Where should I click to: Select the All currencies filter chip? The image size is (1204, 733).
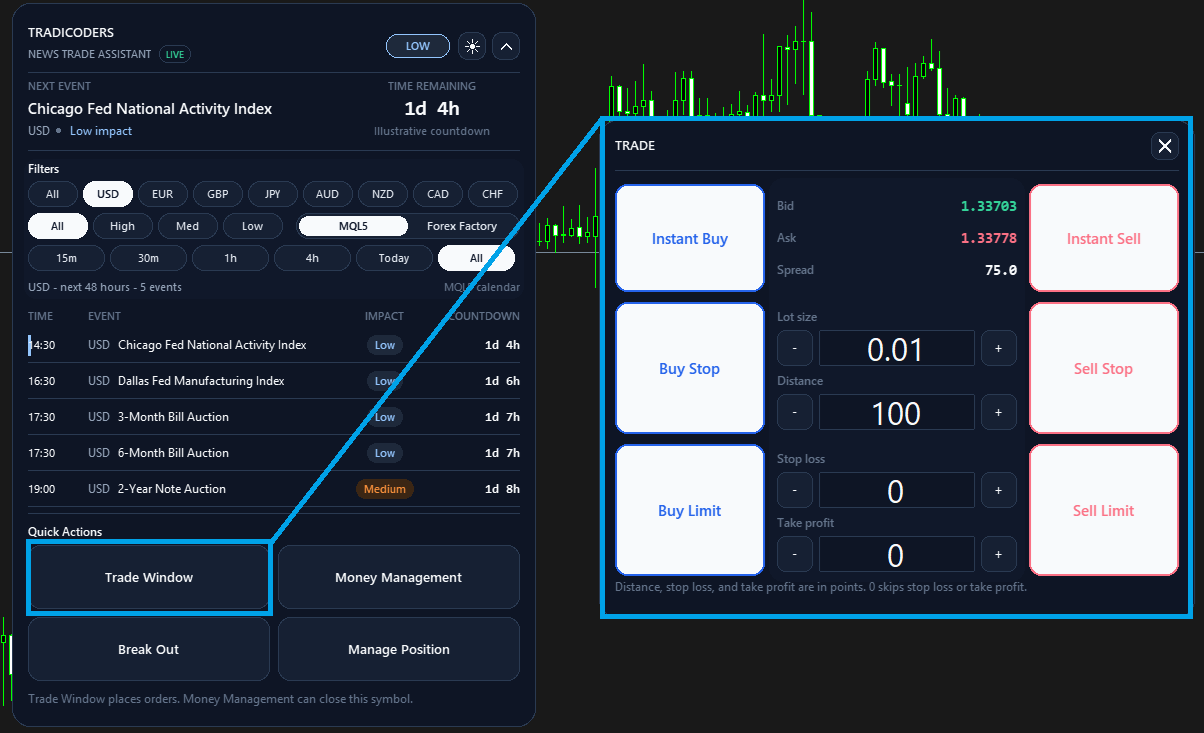pyautogui.click(x=53, y=194)
